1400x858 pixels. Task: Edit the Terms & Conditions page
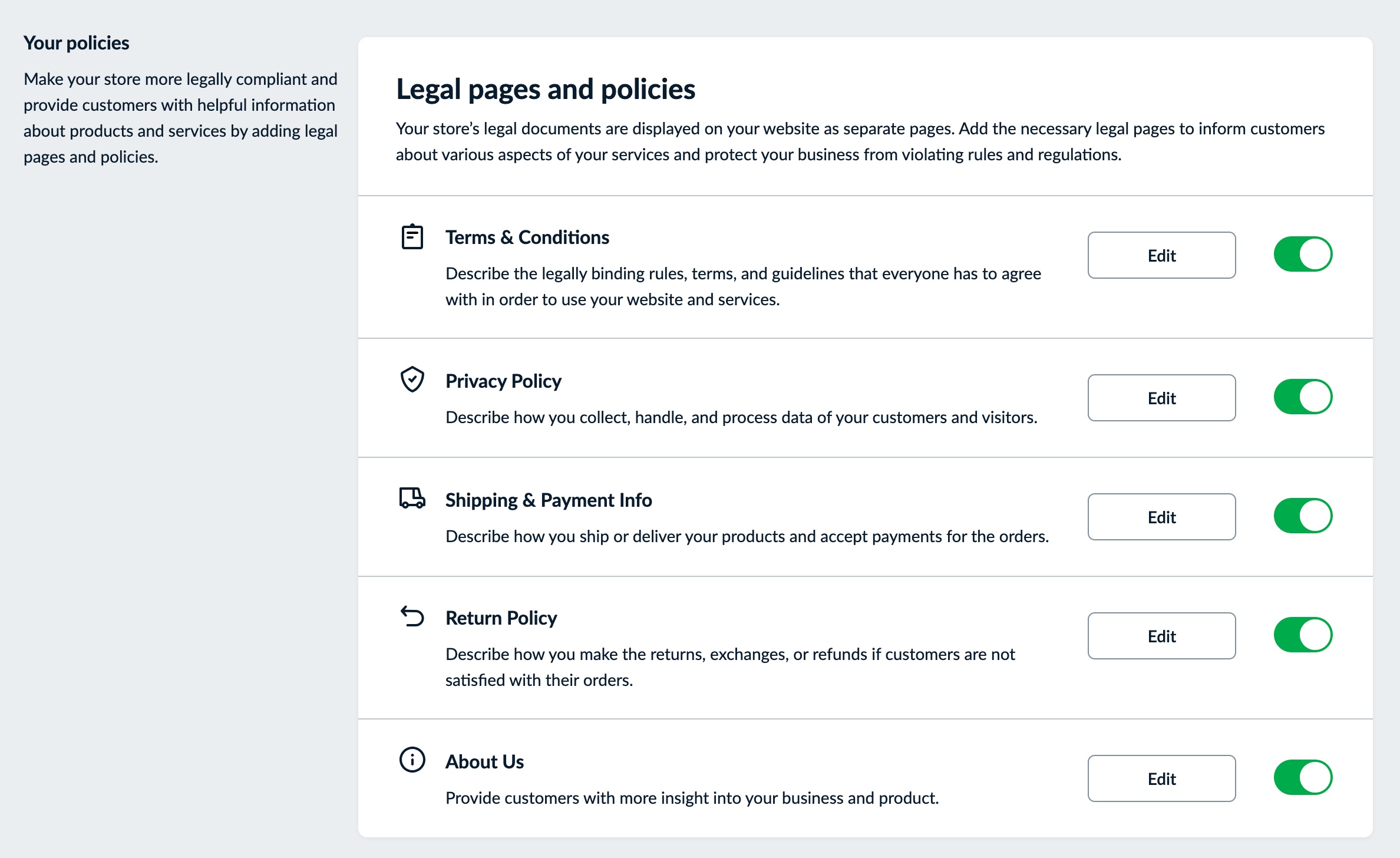(x=1161, y=255)
